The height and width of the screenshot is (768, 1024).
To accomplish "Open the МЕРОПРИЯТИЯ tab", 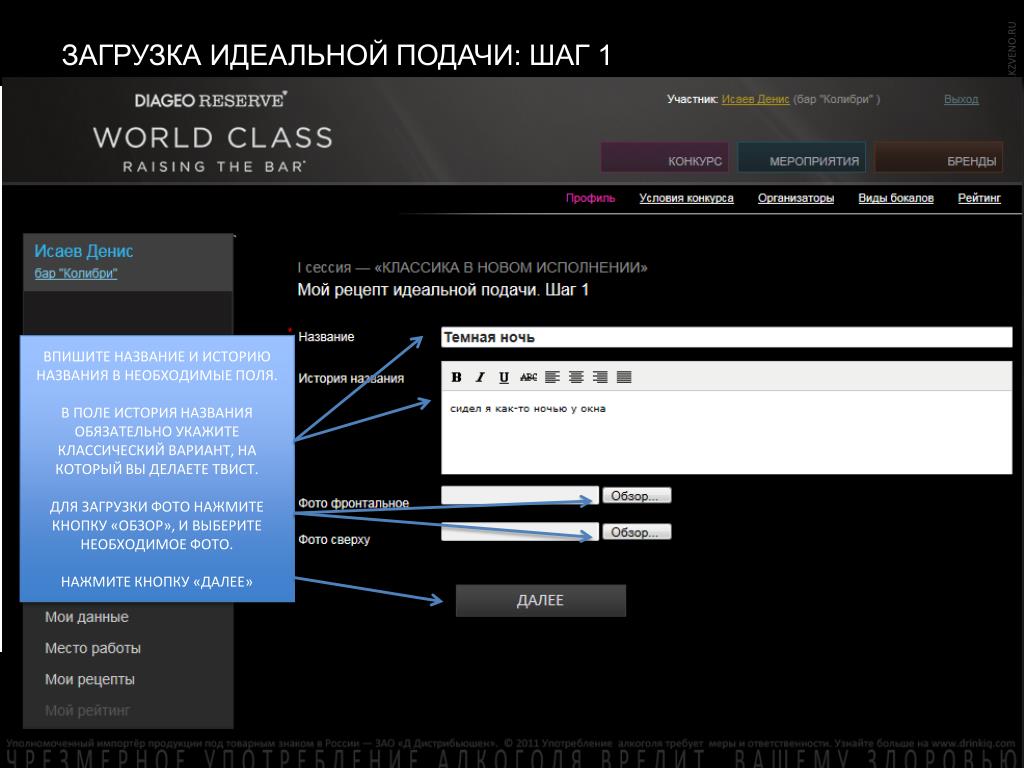I will [x=802, y=157].
